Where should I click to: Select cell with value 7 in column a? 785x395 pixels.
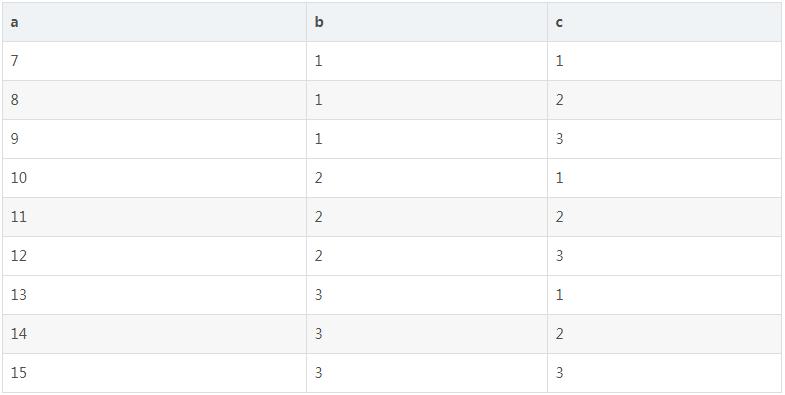click(x=154, y=61)
